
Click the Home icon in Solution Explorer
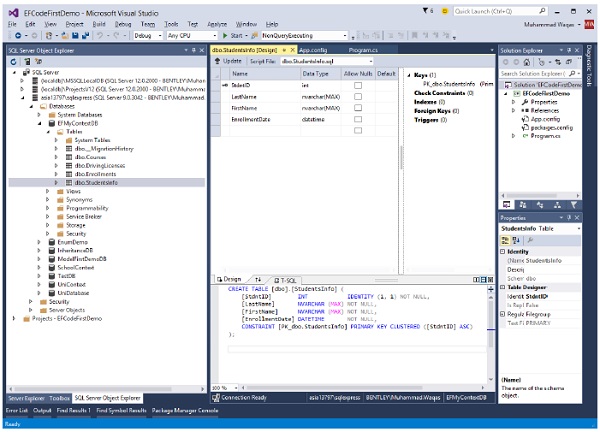(x=527, y=62)
